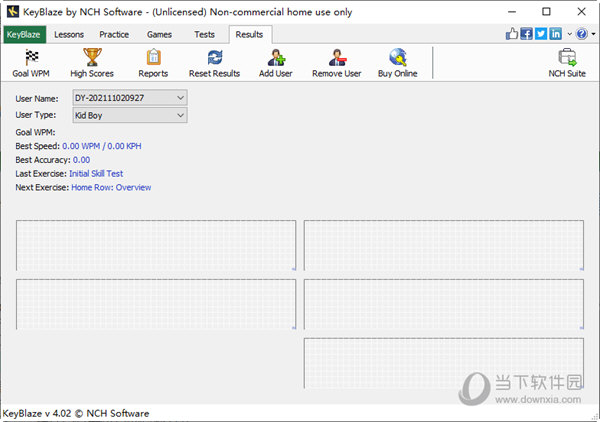The height and width of the screenshot is (422, 600).
Task: Click KeyBlaze app icon in title bar
Action: [x=13, y=11]
